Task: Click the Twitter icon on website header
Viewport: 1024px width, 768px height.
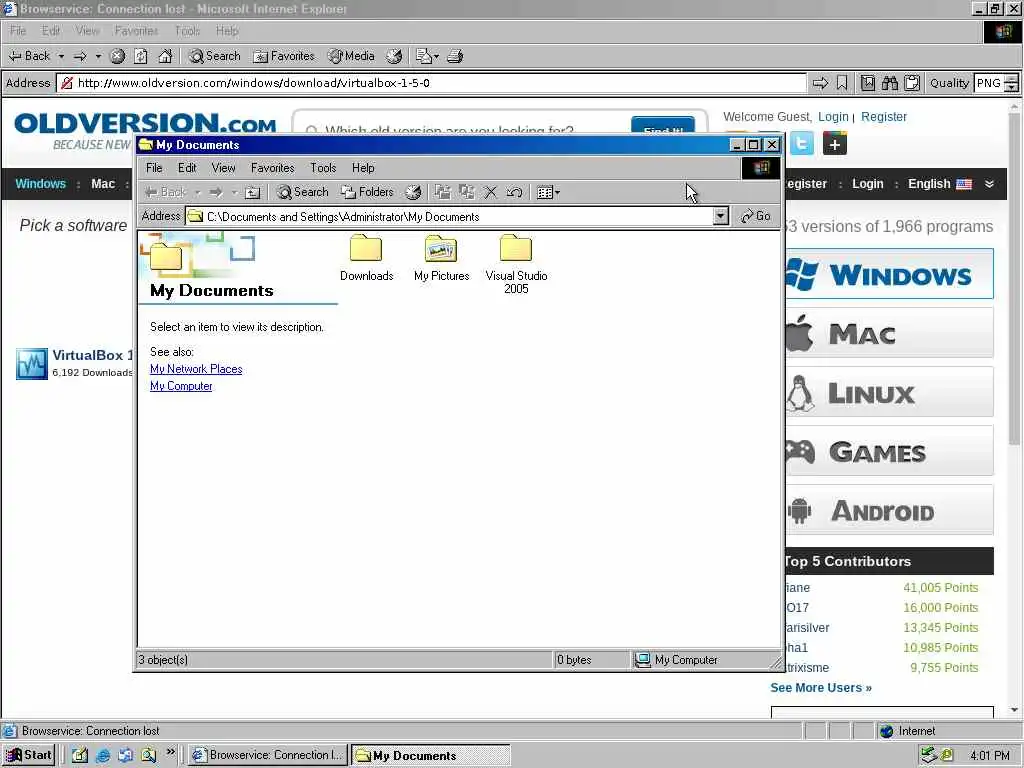Action: click(x=802, y=144)
